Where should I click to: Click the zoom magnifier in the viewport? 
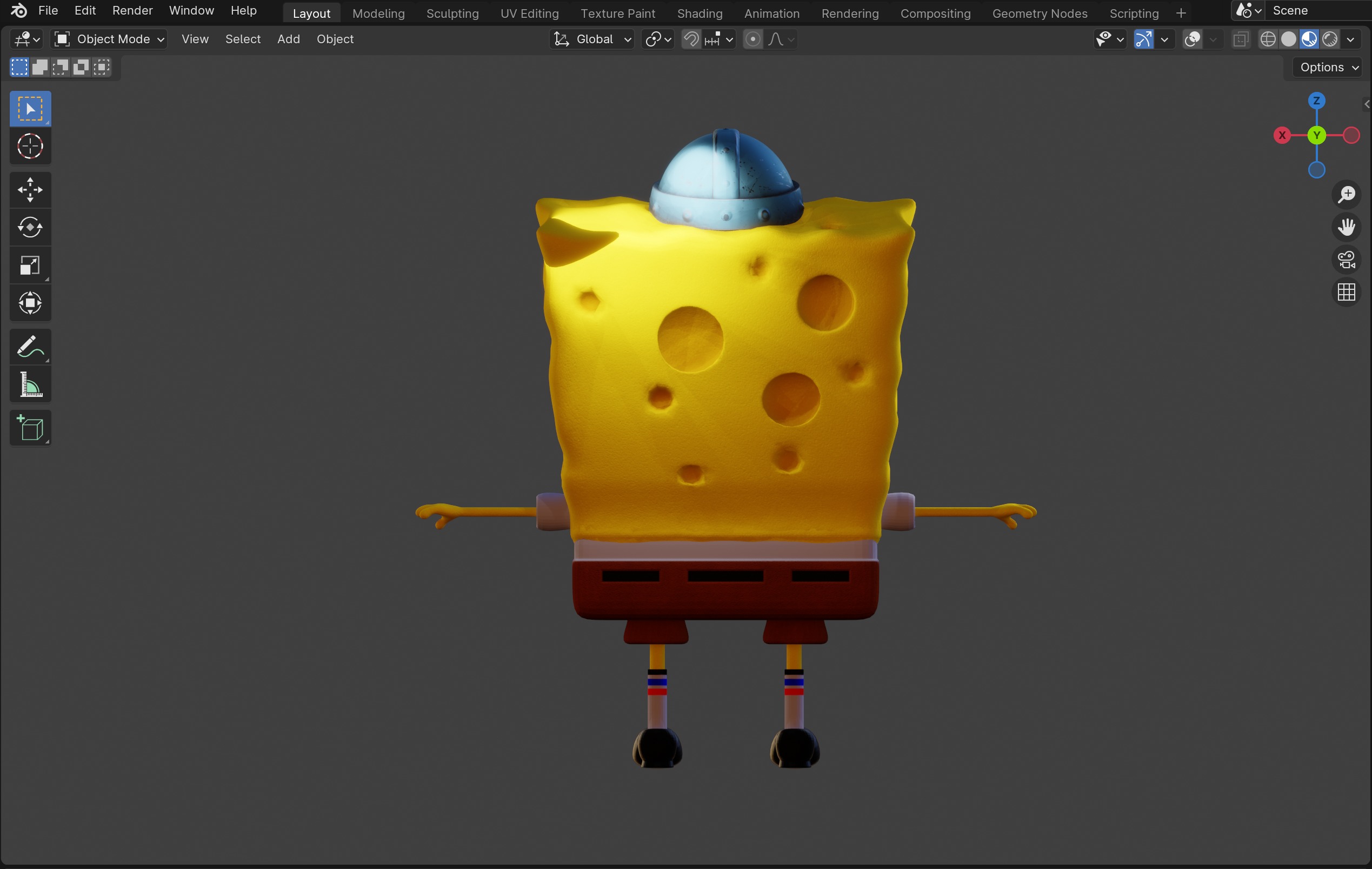tap(1347, 194)
